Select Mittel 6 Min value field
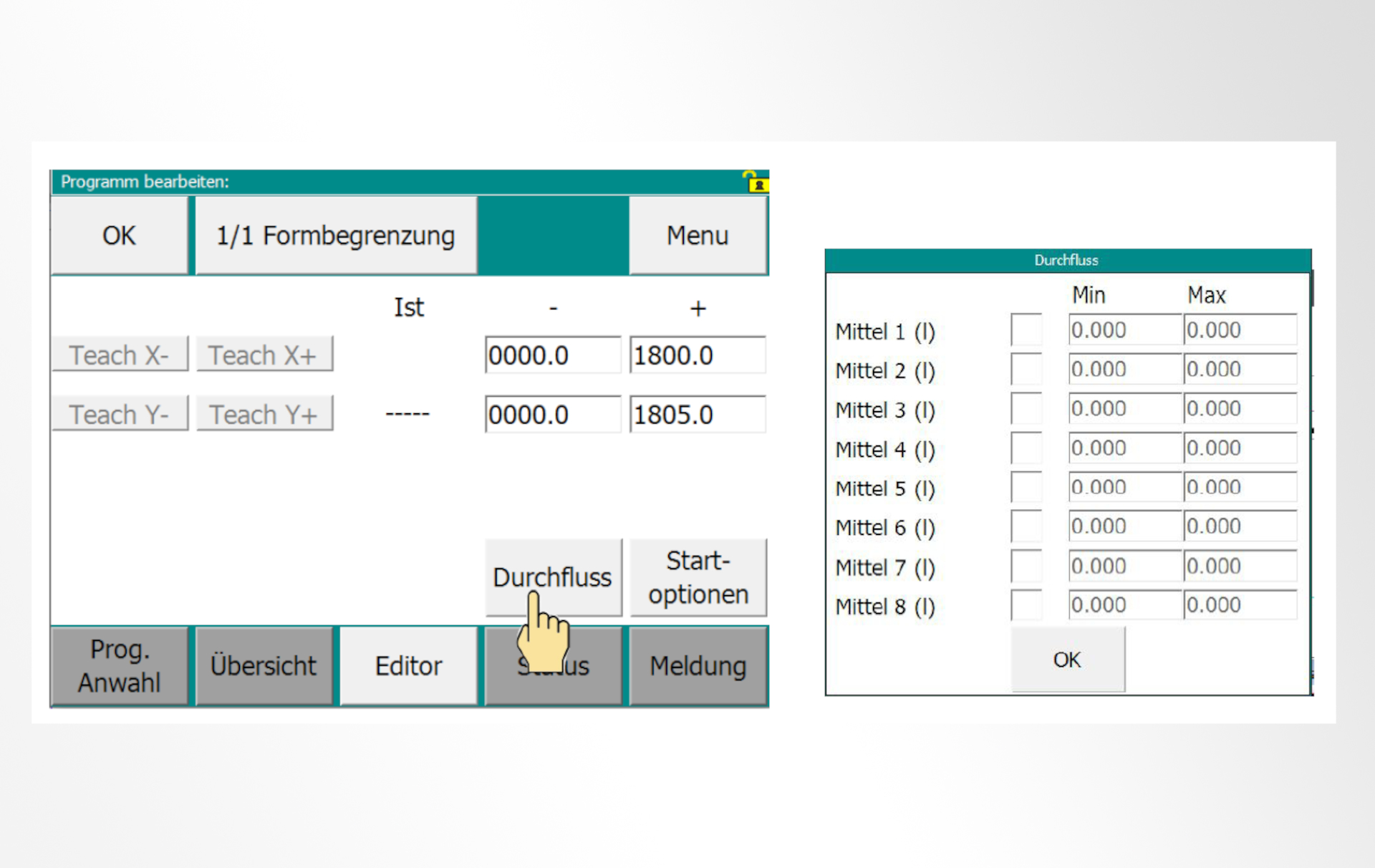This screenshot has height=868, width=1375. click(x=1125, y=526)
